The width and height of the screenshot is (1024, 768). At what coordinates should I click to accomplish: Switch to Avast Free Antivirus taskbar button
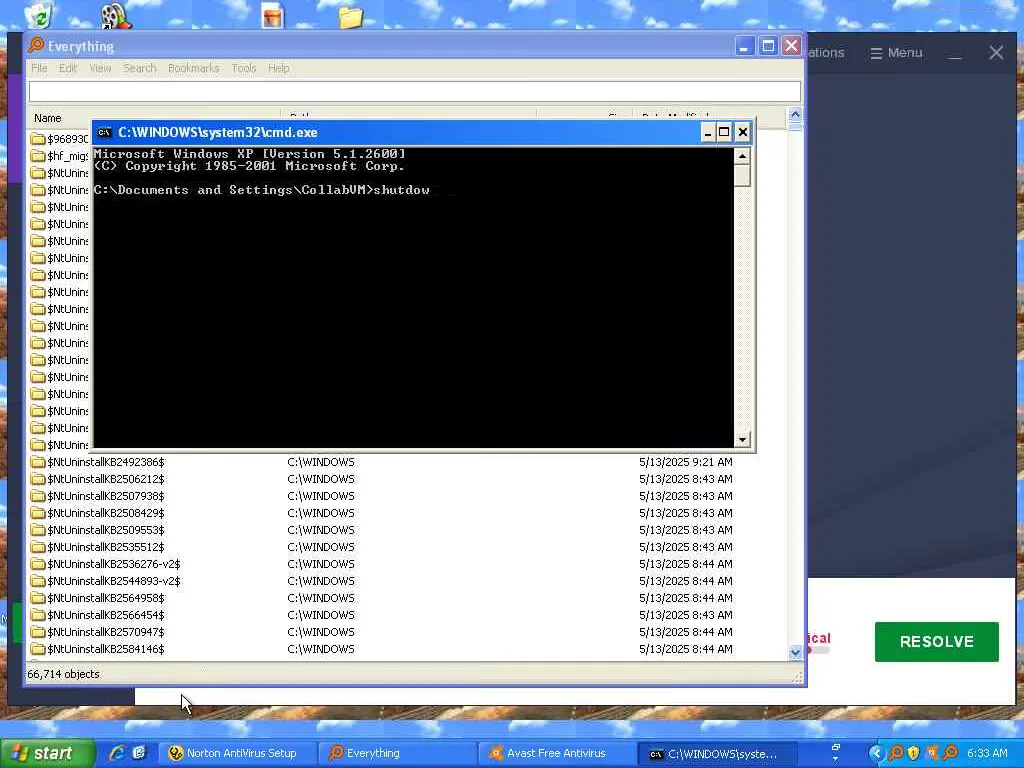[557, 753]
